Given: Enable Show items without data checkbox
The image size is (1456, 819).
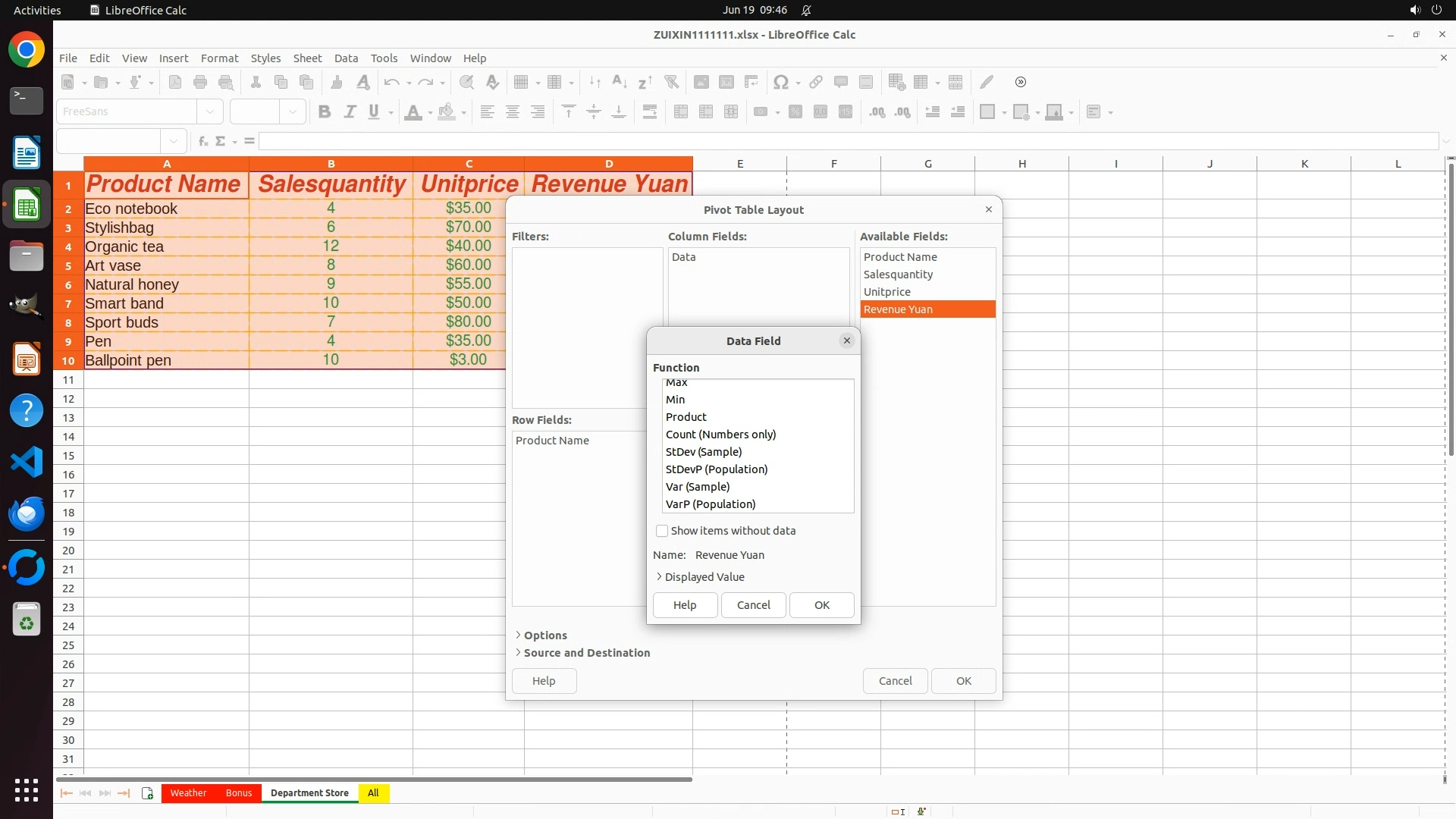Looking at the screenshot, I should (662, 531).
